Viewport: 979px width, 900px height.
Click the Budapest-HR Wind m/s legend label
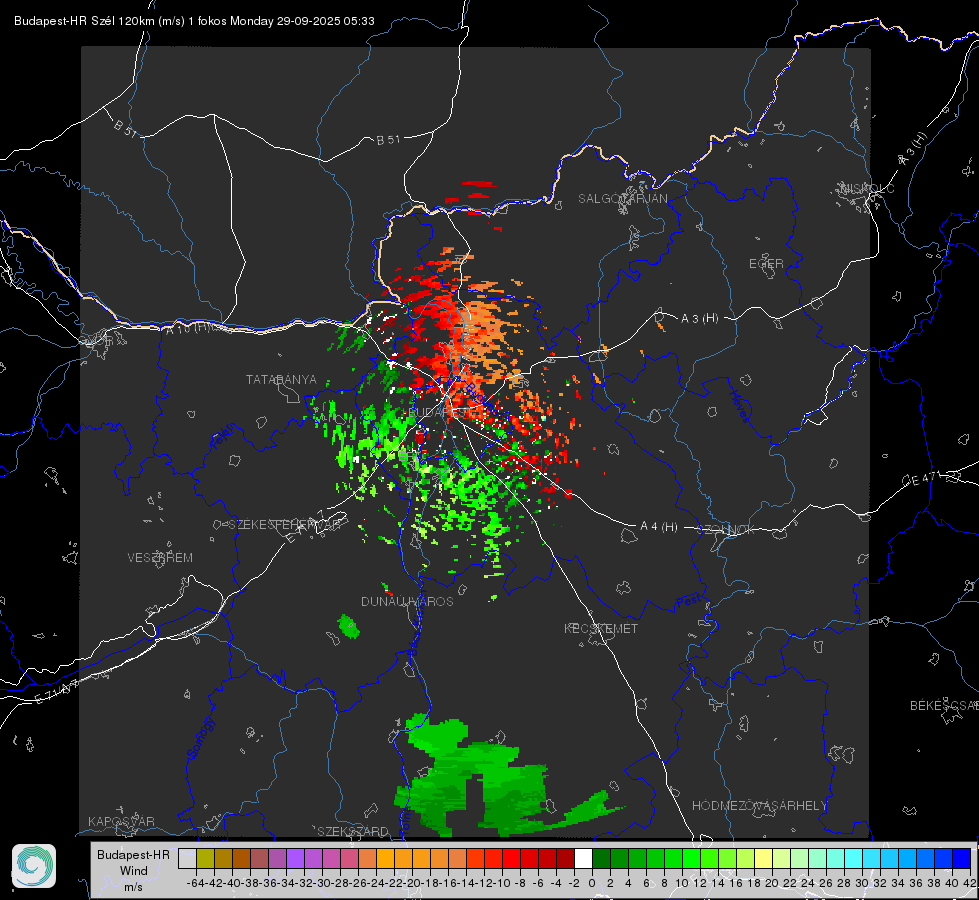(x=134, y=871)
